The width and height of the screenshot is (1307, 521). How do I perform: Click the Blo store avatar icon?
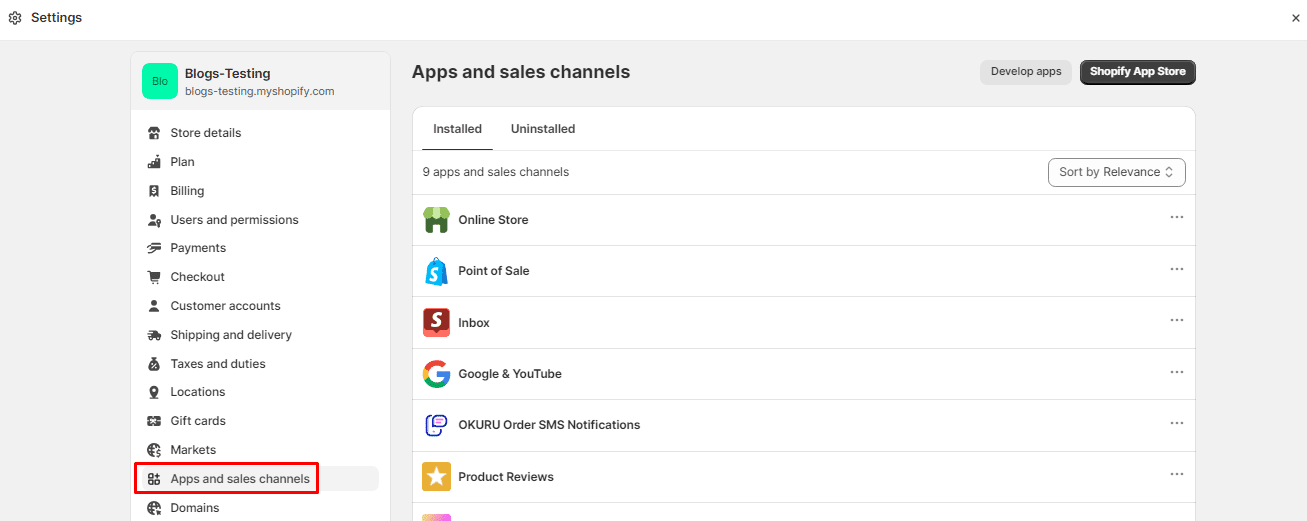tap(160, 81)
